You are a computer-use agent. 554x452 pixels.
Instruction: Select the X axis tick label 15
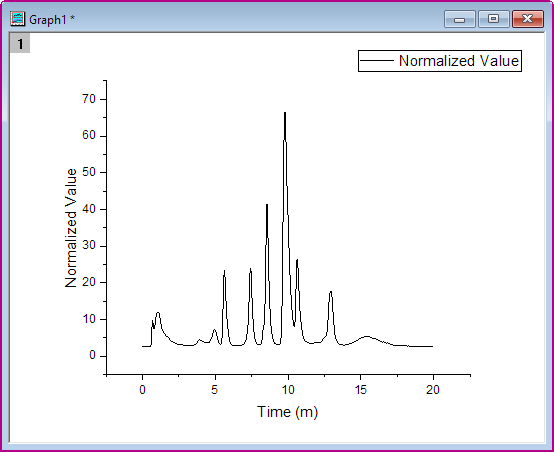(360, 390)
